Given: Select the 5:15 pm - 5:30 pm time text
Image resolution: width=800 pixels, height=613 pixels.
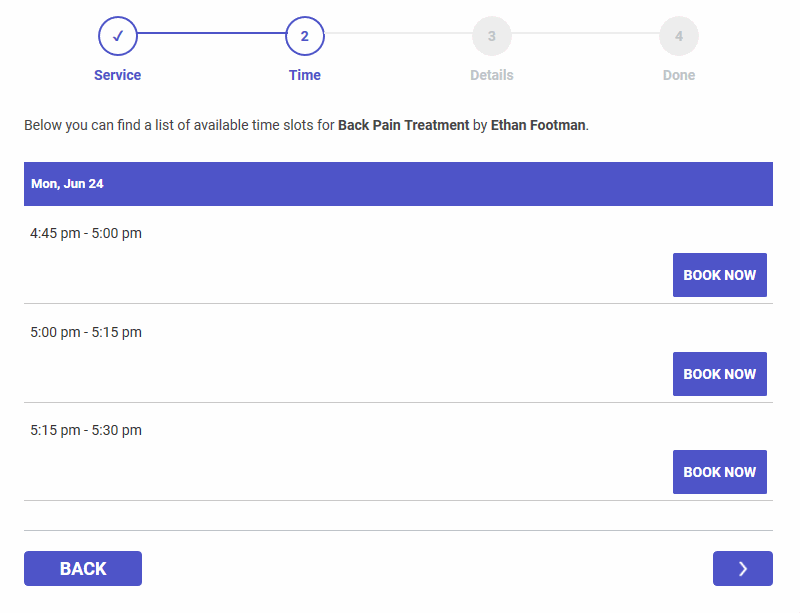Looking at the screenshot, I should [85, 430].
